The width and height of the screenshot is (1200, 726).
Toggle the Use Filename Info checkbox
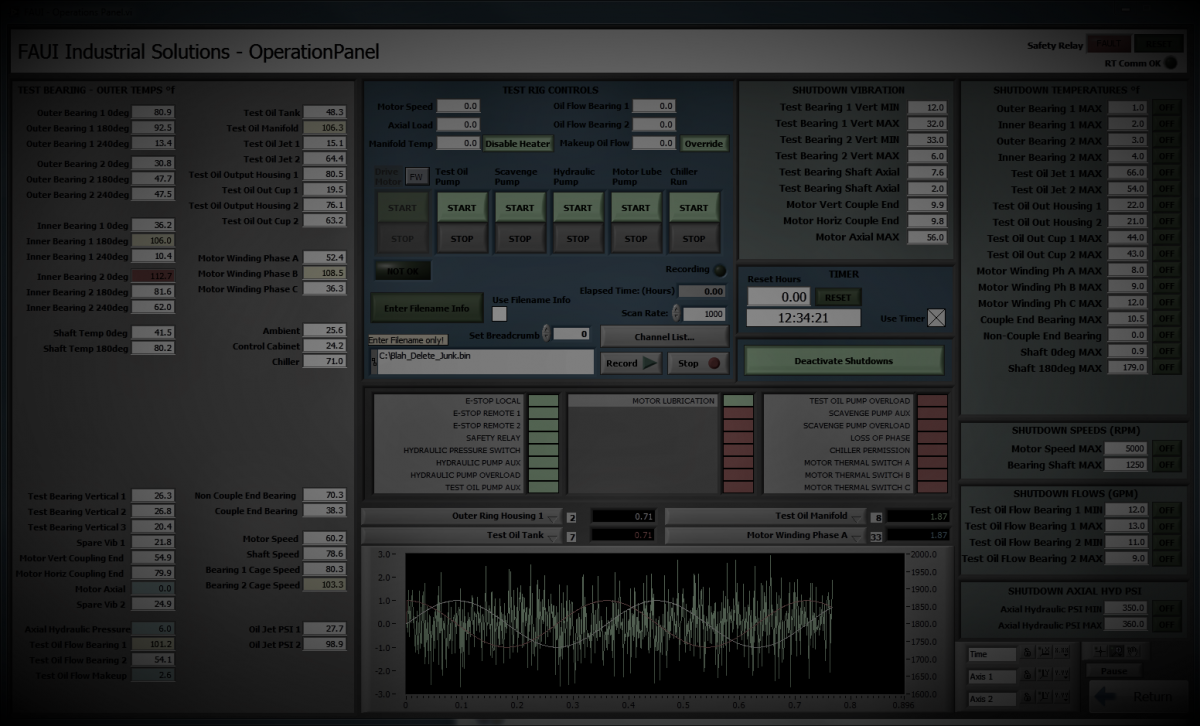click(499, 315)
